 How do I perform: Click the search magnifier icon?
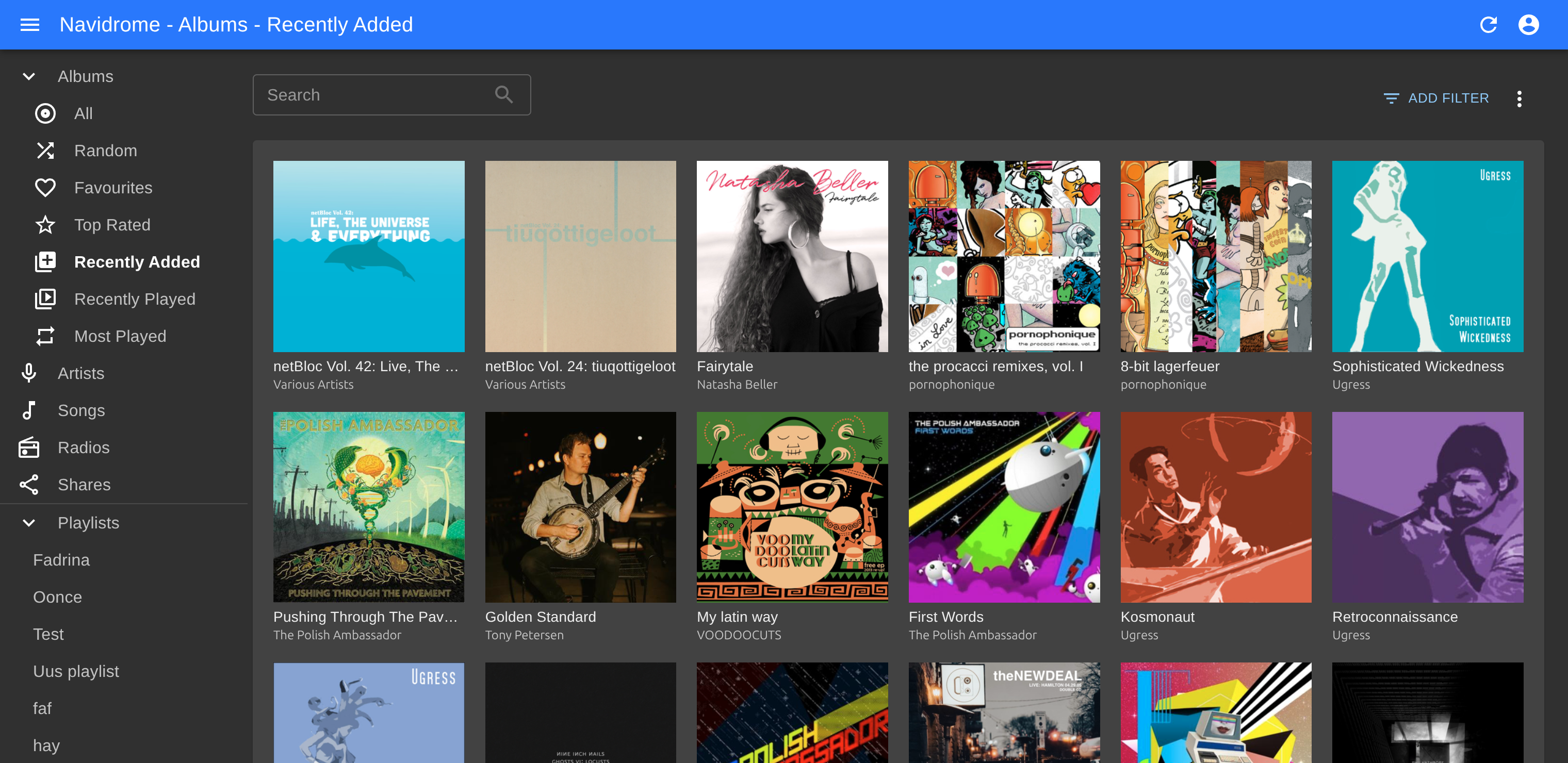click(503, 95)
